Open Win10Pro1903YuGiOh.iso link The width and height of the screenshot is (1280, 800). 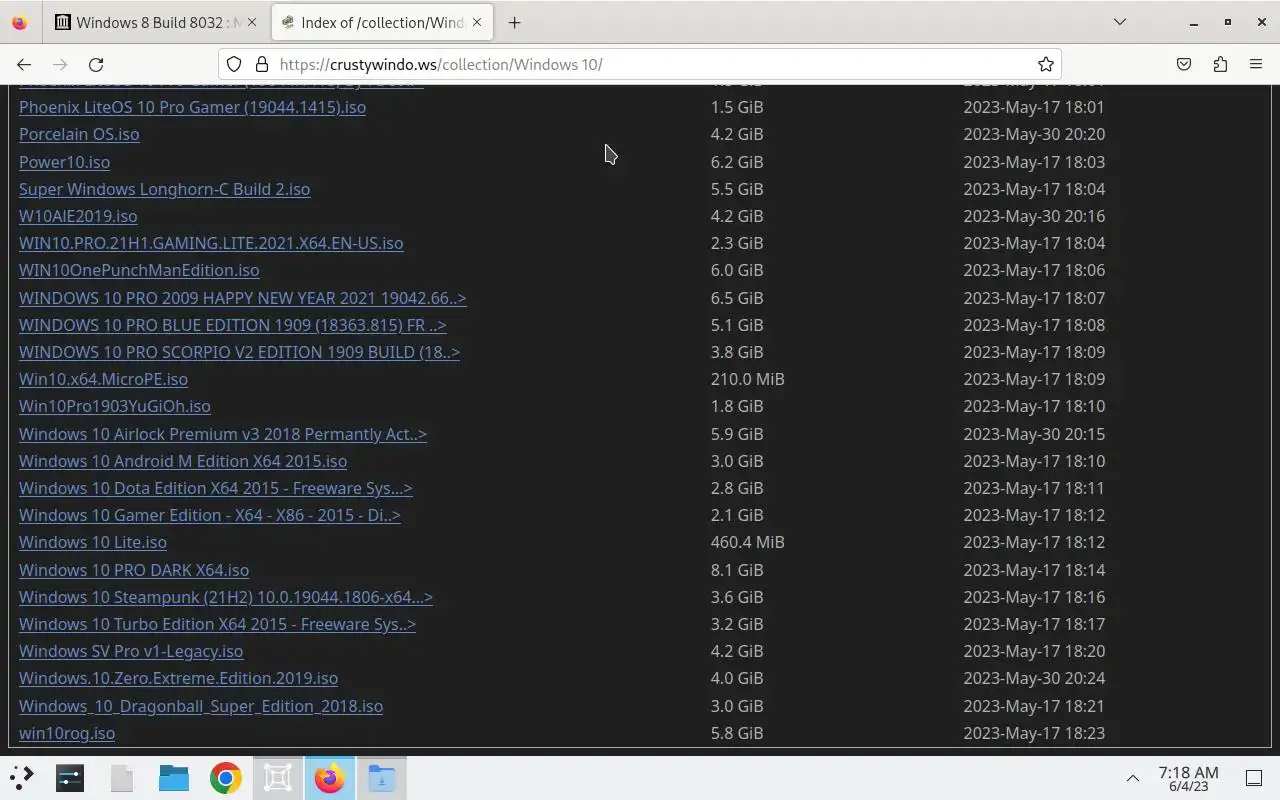114,406
